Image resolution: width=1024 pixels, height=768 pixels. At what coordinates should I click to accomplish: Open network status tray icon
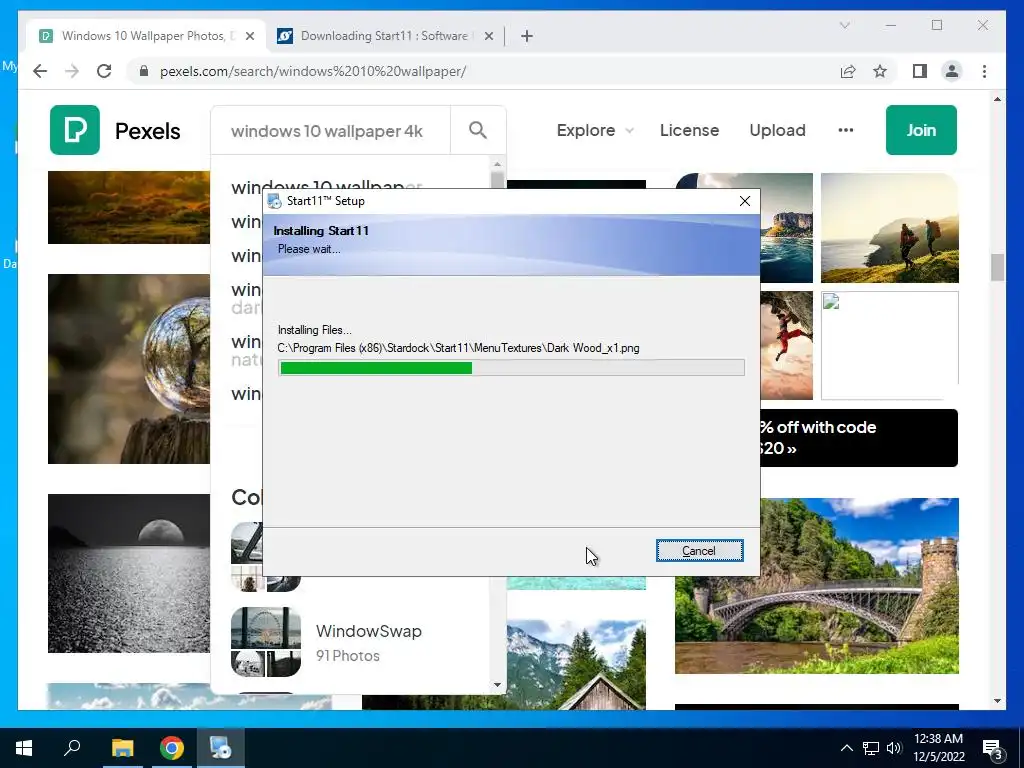tap(871, 748)
